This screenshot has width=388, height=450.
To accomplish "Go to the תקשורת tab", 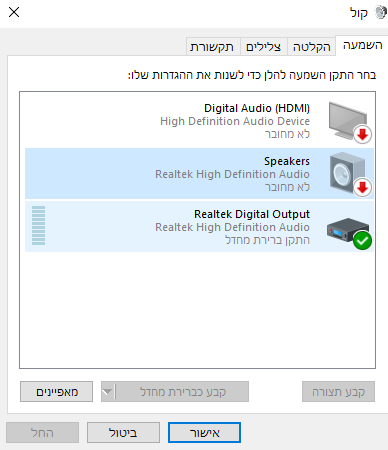I will tap(212, 47).
